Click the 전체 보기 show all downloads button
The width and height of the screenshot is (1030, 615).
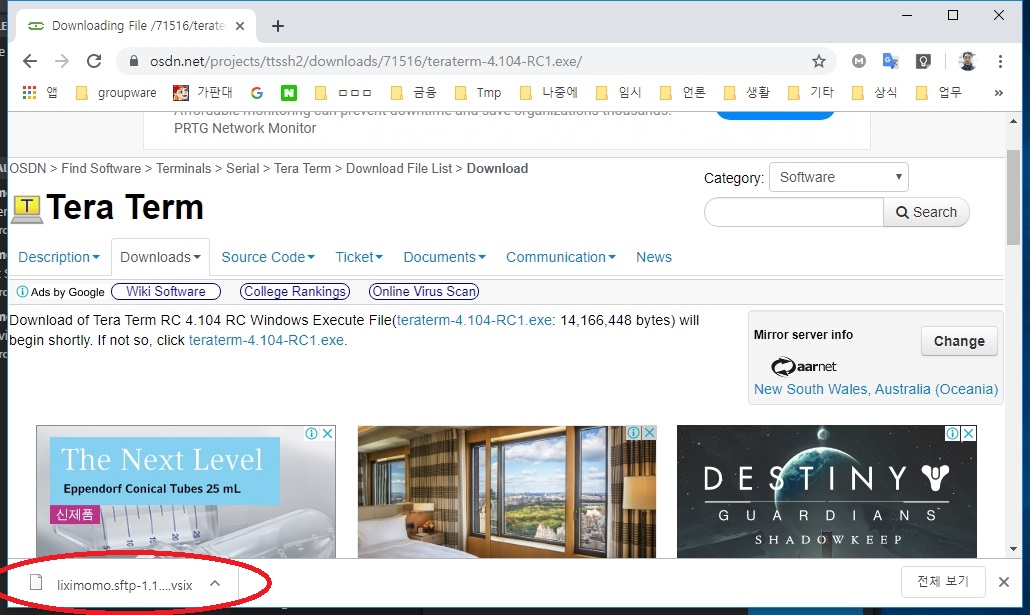click(943, 581)
